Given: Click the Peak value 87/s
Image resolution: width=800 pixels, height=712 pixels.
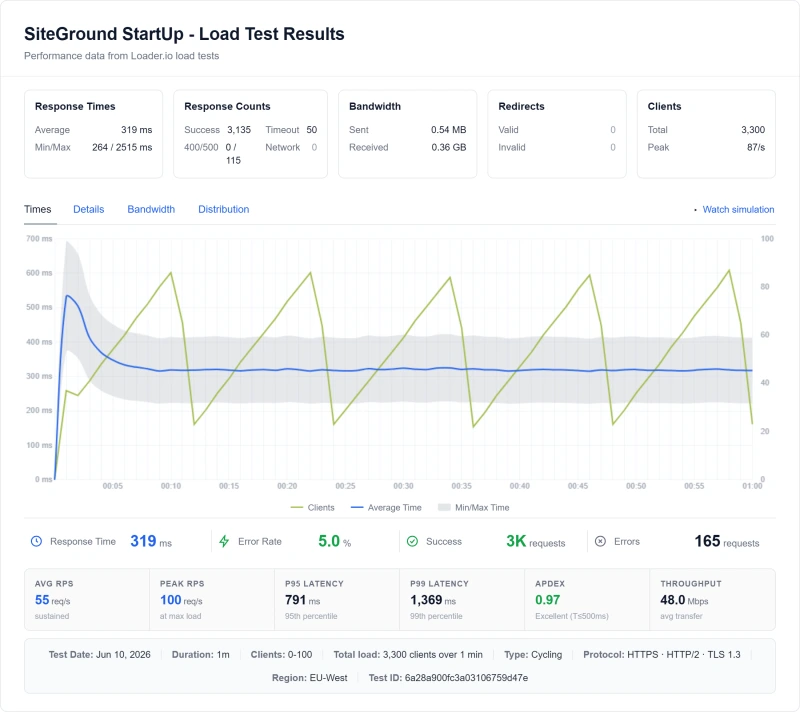Looking at the screenshot, I should [756, 147].
